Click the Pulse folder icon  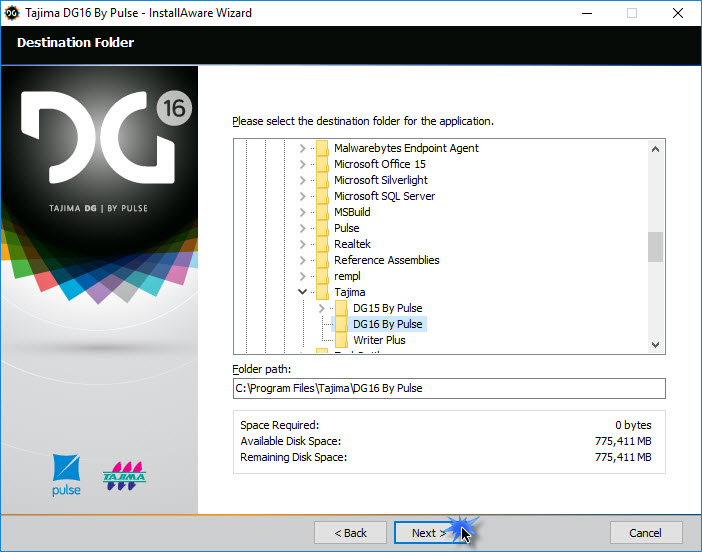(x=322, y=228)
